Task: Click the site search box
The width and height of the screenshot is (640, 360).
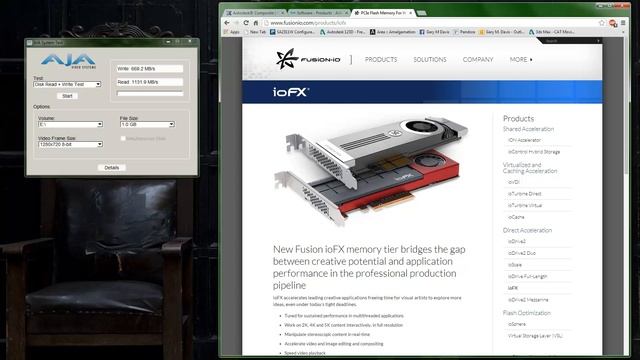Action: click(571, 41)
